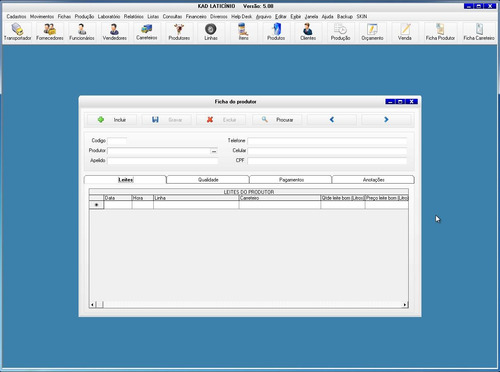
Task: Click the Produtor input field
Action: tap(159, 151)
